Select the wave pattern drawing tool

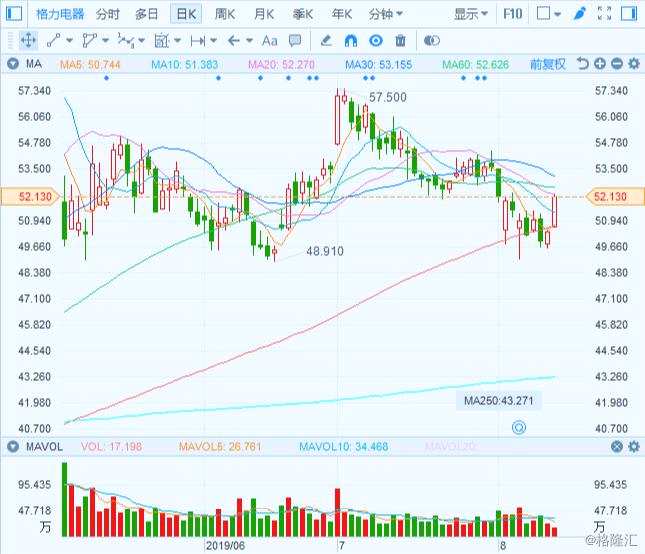point(125,40)
